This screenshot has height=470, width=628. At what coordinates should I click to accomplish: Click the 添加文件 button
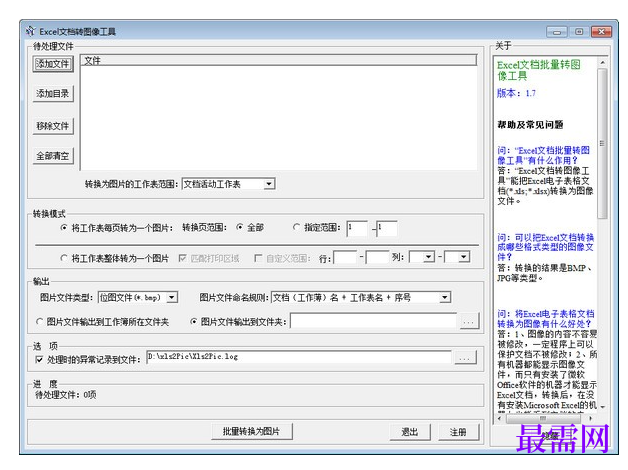(53, 64)
